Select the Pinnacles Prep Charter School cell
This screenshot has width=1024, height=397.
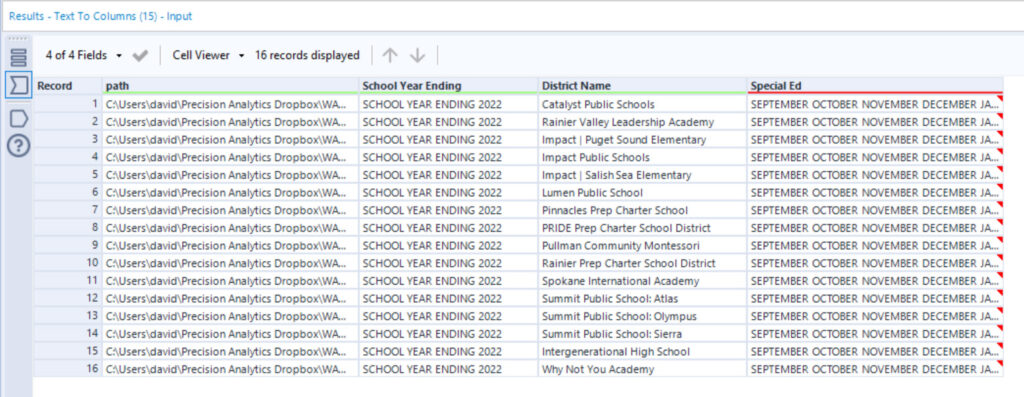(x=643, y=210)
